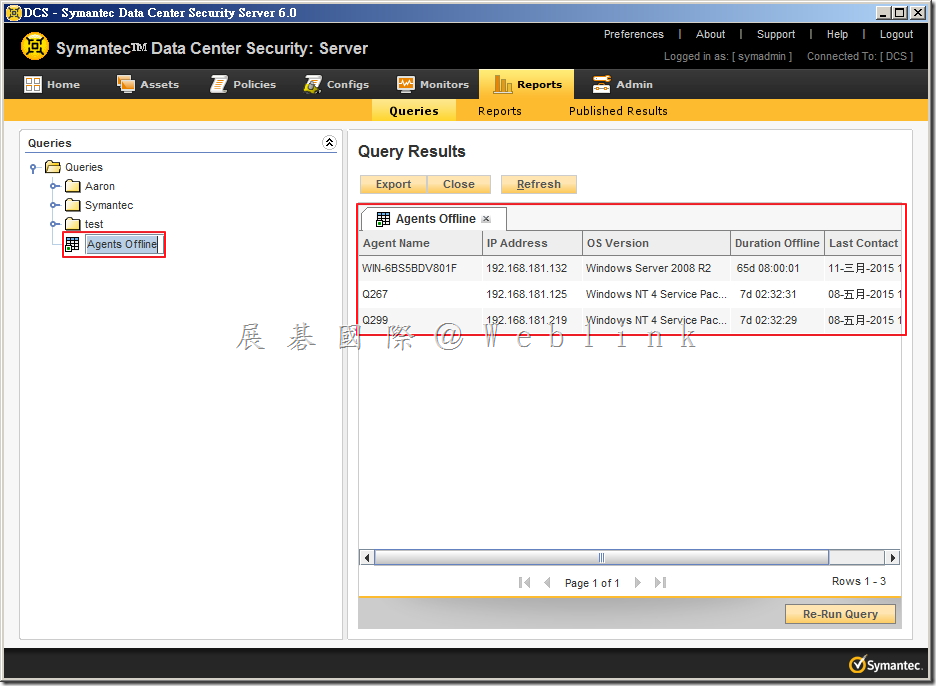Screen dimensions: 936x686
Task: Click the Logout link
Action: point(896,34)
